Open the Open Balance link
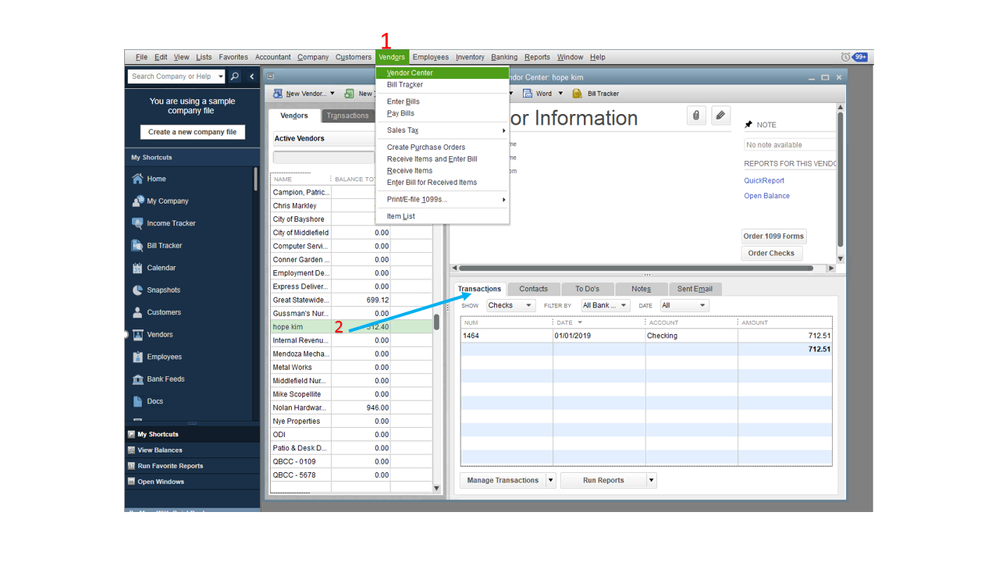 (766, 196)
